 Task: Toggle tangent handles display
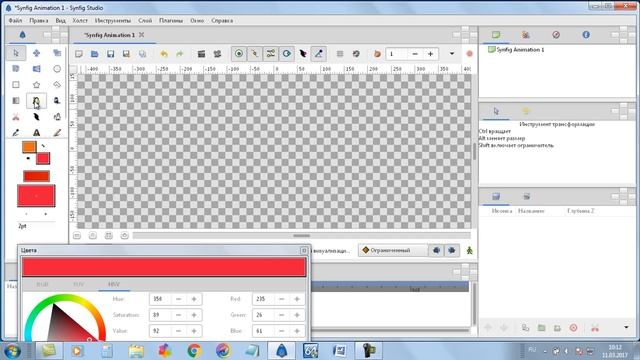pyautogui.click(x=271, y=54)
